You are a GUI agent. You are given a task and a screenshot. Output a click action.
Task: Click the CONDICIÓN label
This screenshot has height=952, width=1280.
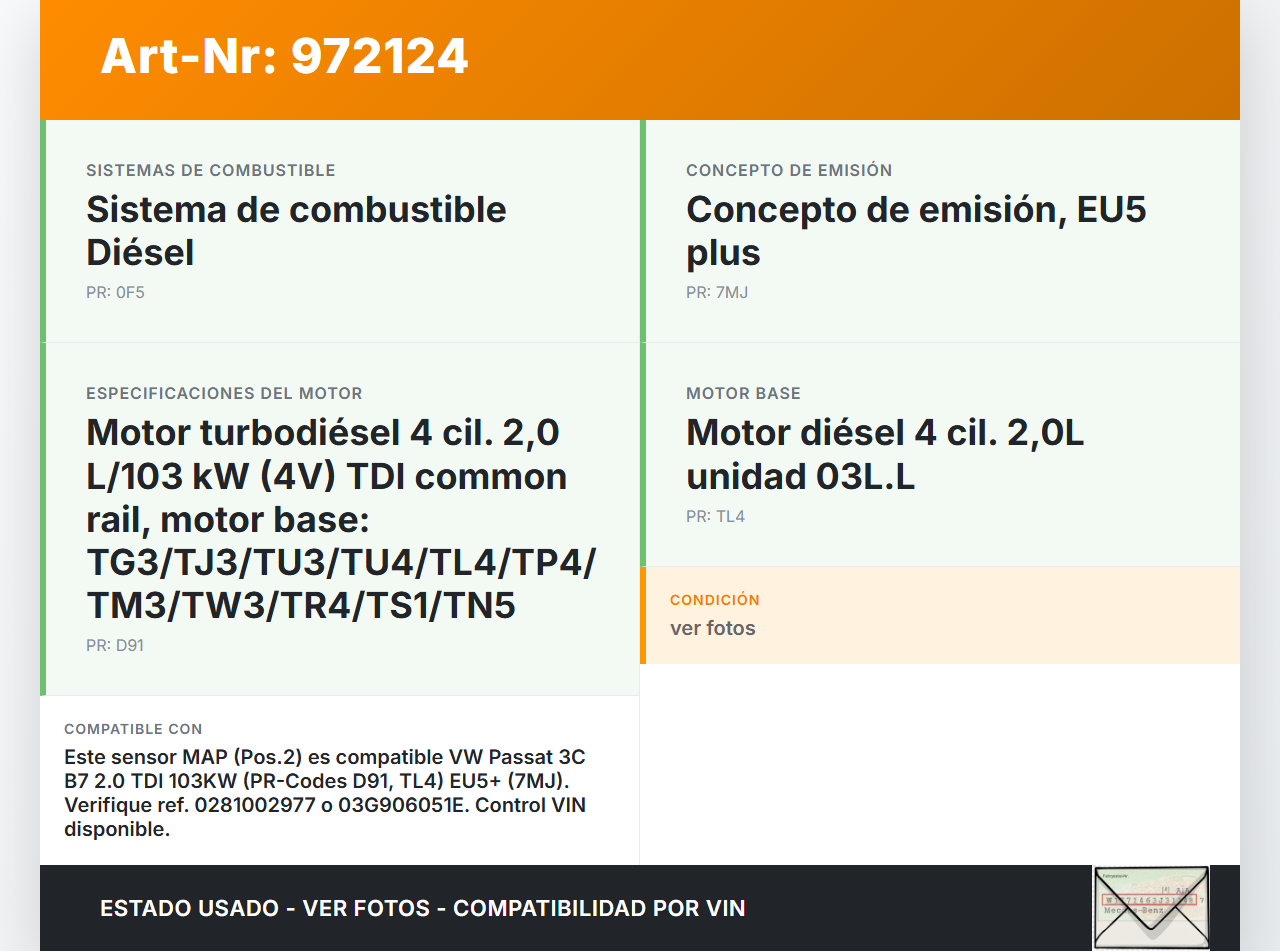coord(715,600)
